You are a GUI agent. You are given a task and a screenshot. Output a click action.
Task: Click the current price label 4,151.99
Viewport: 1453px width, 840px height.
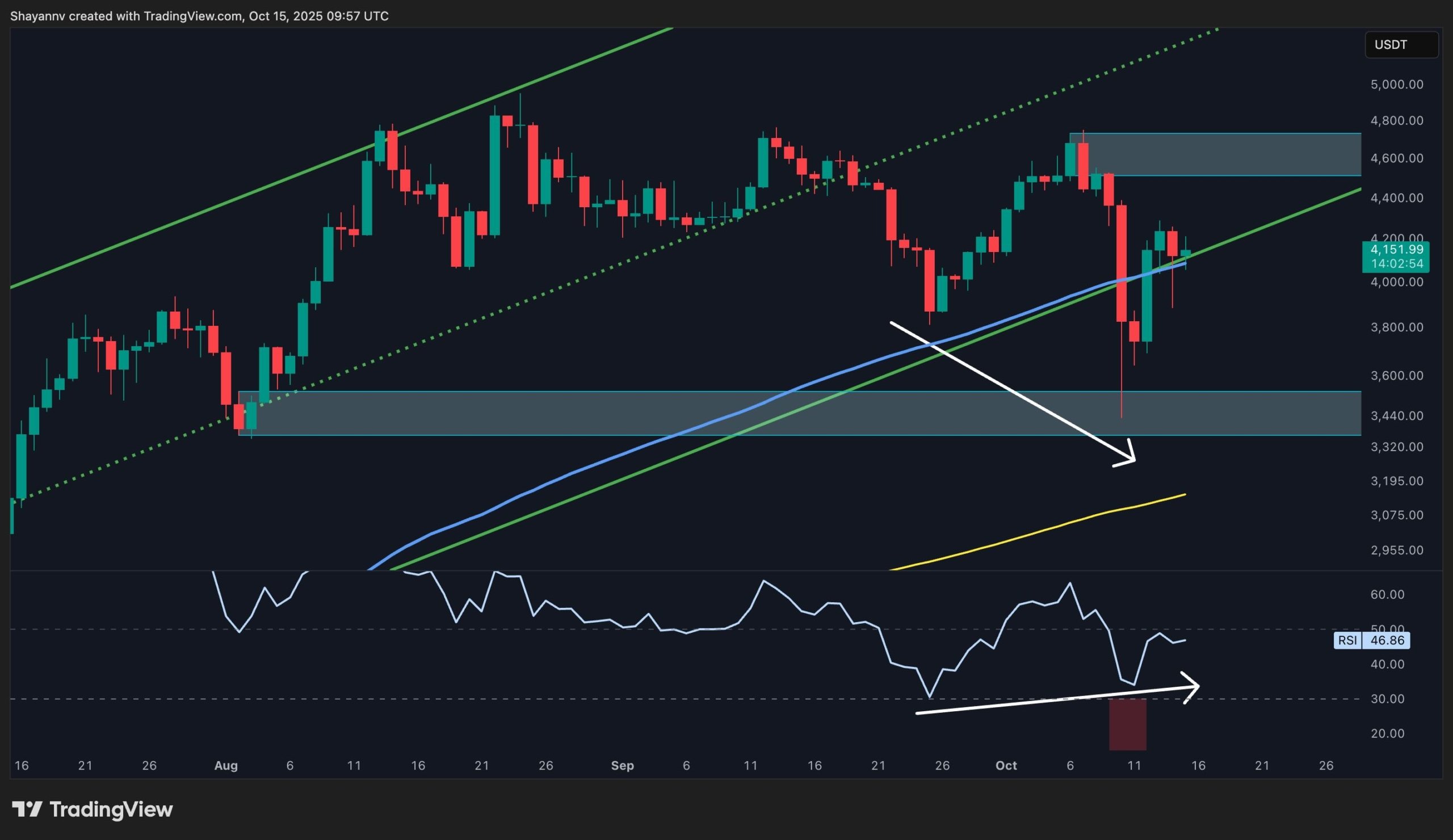1395,250
